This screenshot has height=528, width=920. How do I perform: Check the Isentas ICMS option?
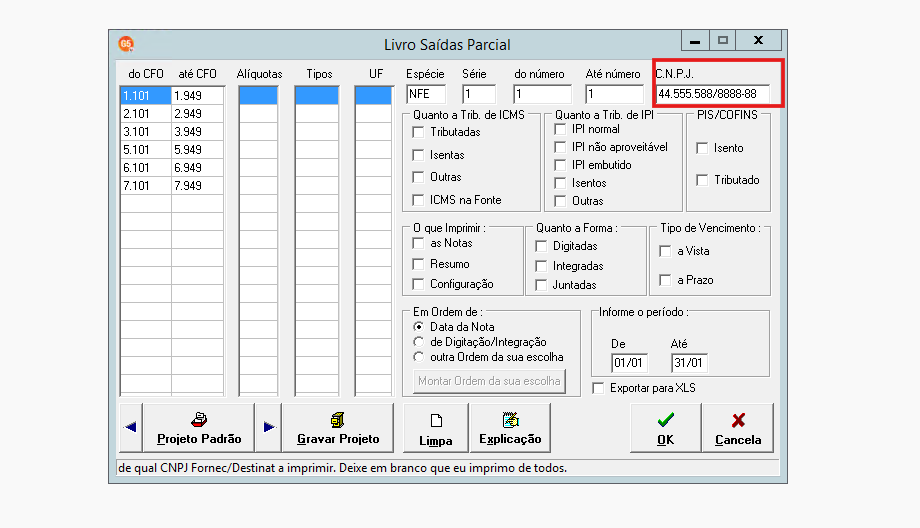[418, 155]
